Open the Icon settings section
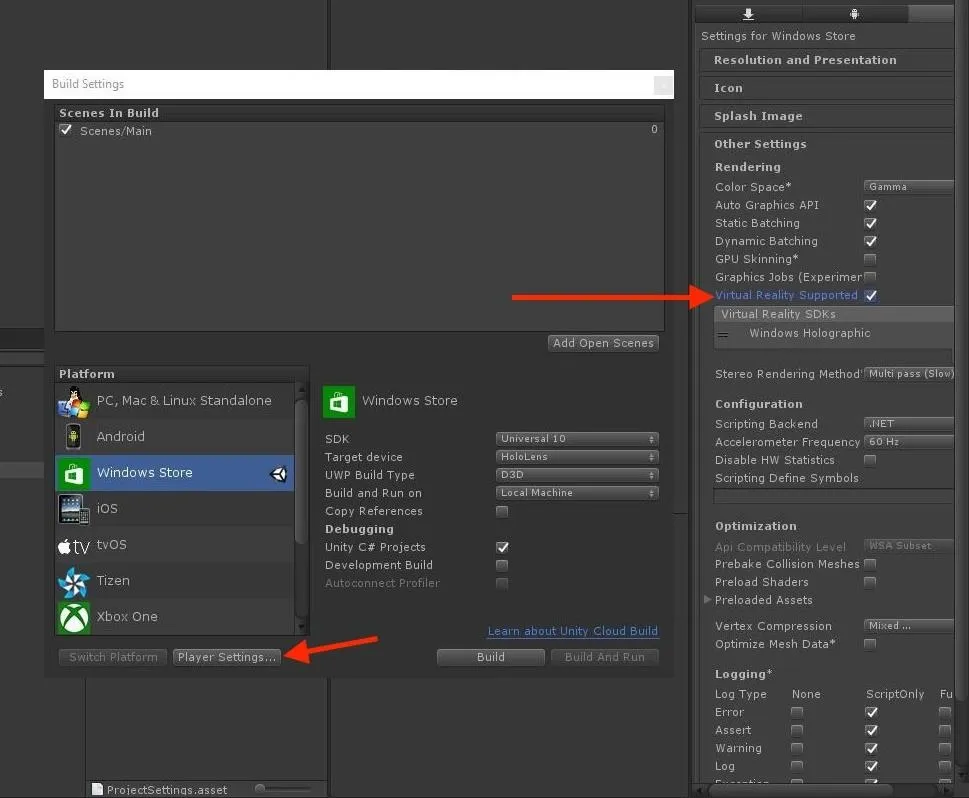Viewport: 969px width, 798px height. [827, 88]
